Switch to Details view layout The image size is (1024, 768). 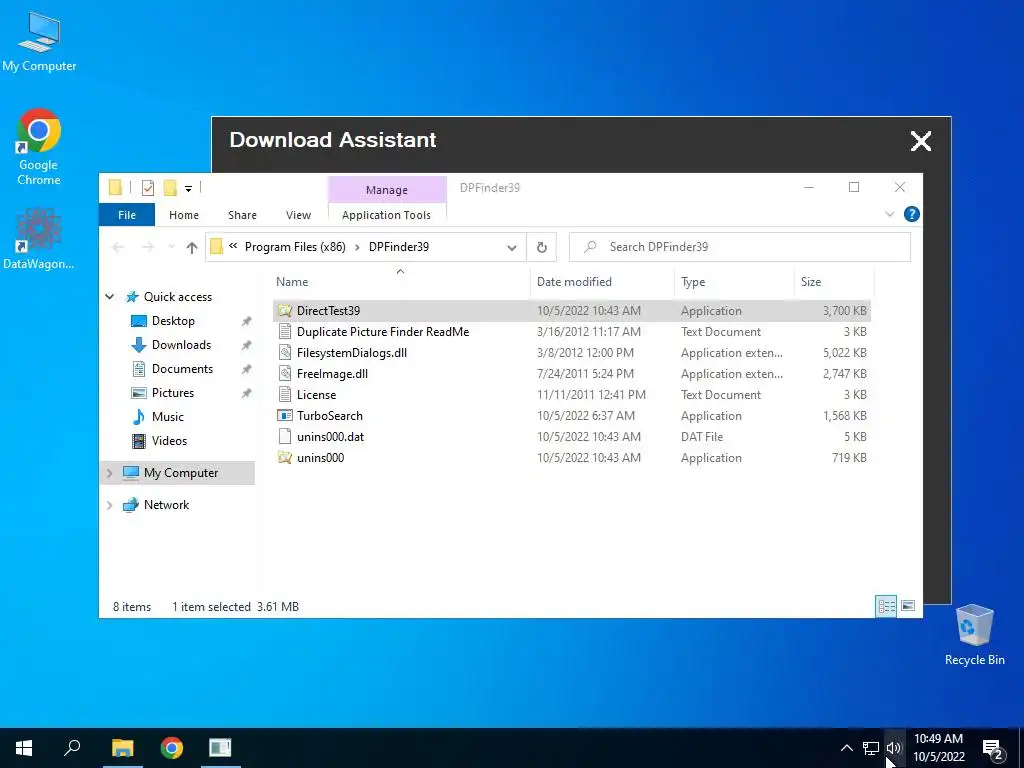(886, 607)
